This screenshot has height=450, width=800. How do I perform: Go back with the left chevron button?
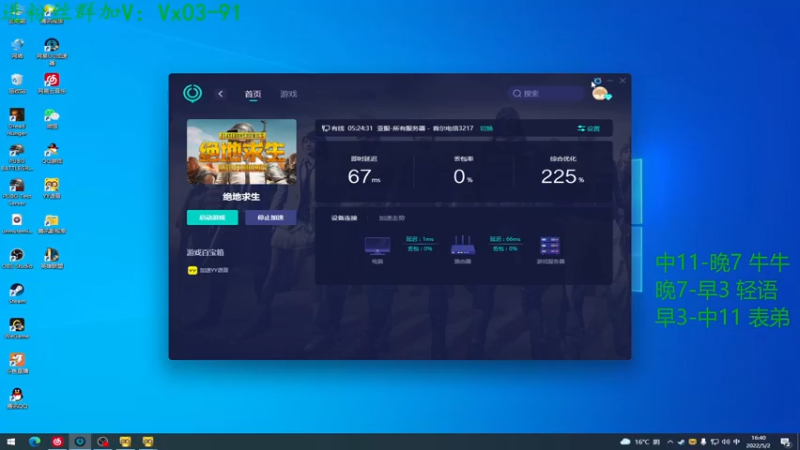(x=220, y=94)
